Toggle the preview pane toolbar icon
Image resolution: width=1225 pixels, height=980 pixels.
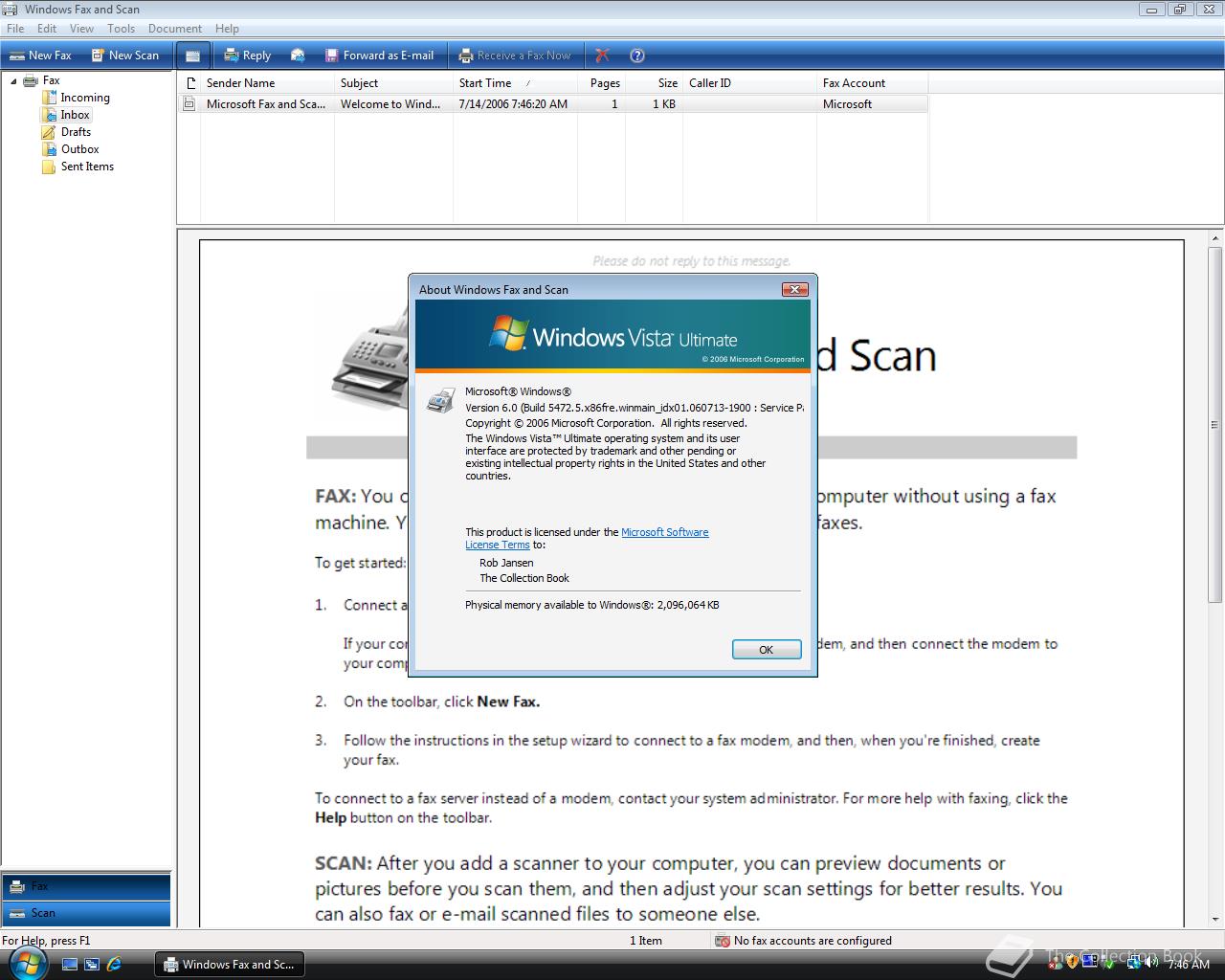(x=192, y=56)
